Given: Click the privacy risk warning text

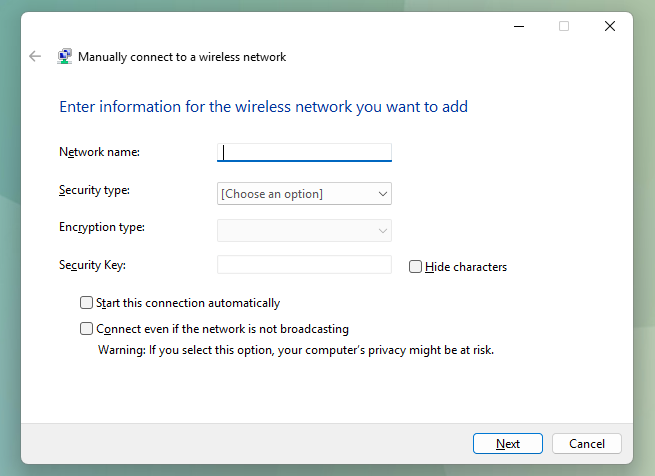Looking at the screenshot, I should 295,350.
